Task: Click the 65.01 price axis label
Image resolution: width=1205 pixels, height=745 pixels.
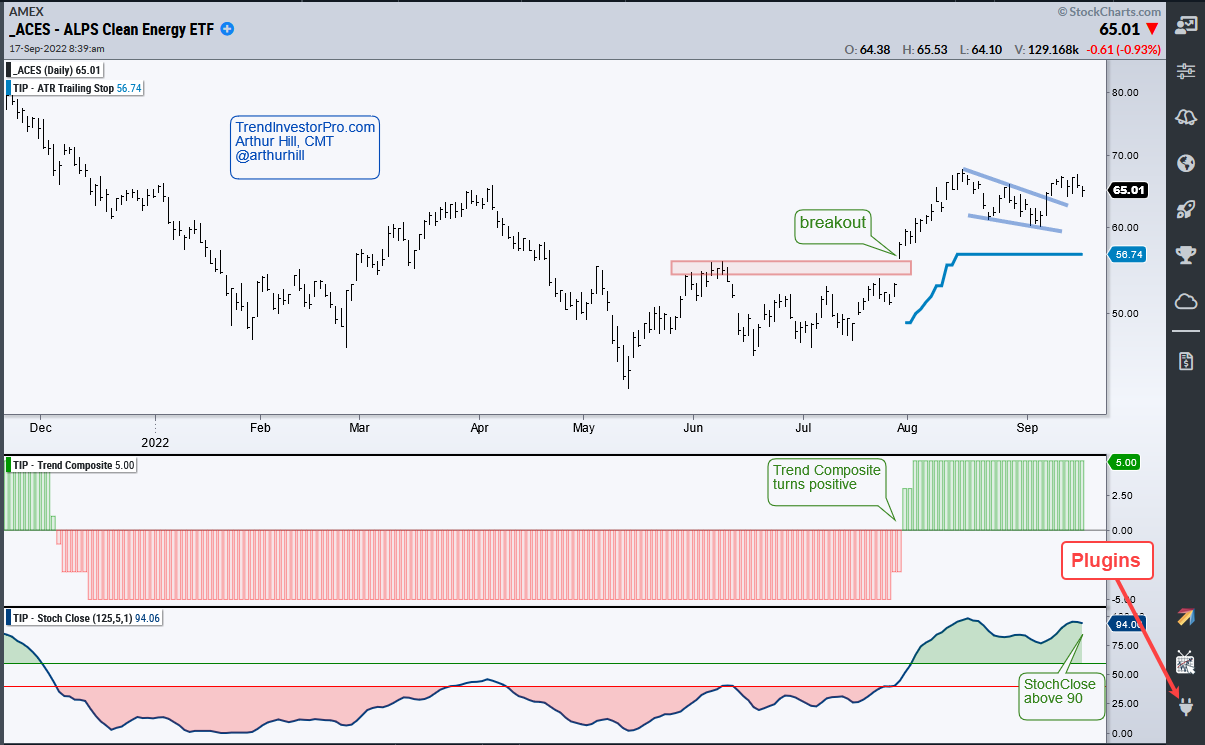Action: (x=1129, y=190)
